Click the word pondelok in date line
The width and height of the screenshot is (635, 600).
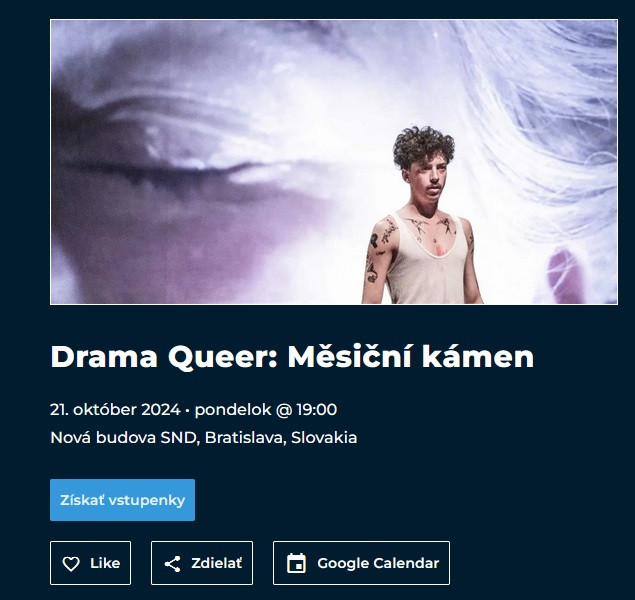click(232, 410)
